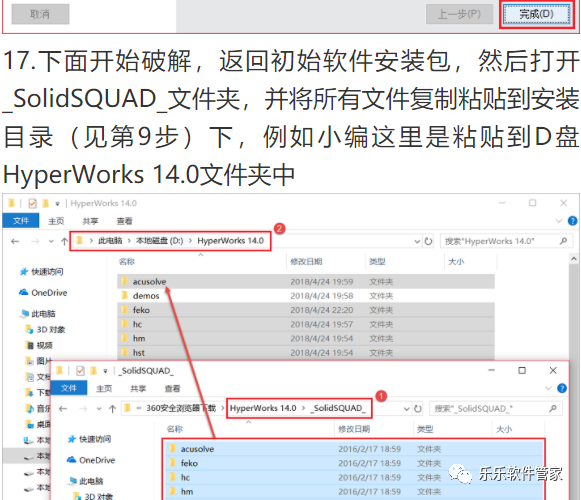Viewport: 581px width, 500px height.
Task: Select hm folder in HyperWorks 14.0 window
Action: point(306,338)
